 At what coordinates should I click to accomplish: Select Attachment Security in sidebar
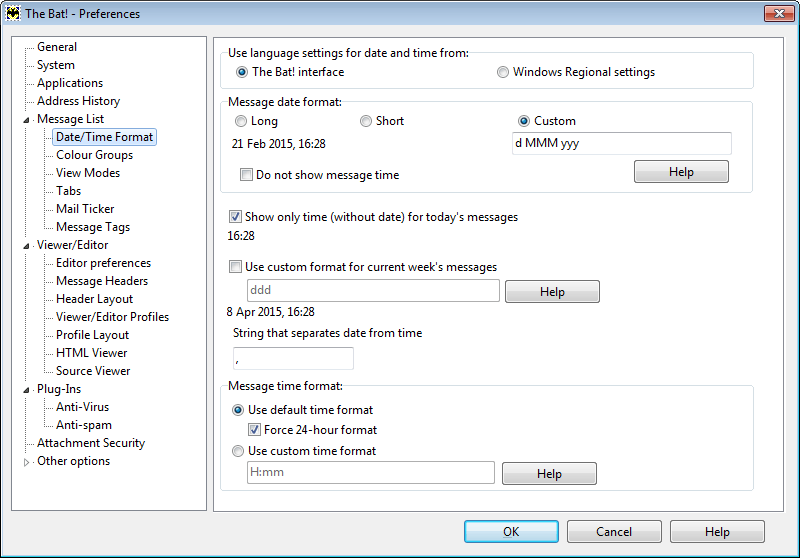[x=91, y=443]
